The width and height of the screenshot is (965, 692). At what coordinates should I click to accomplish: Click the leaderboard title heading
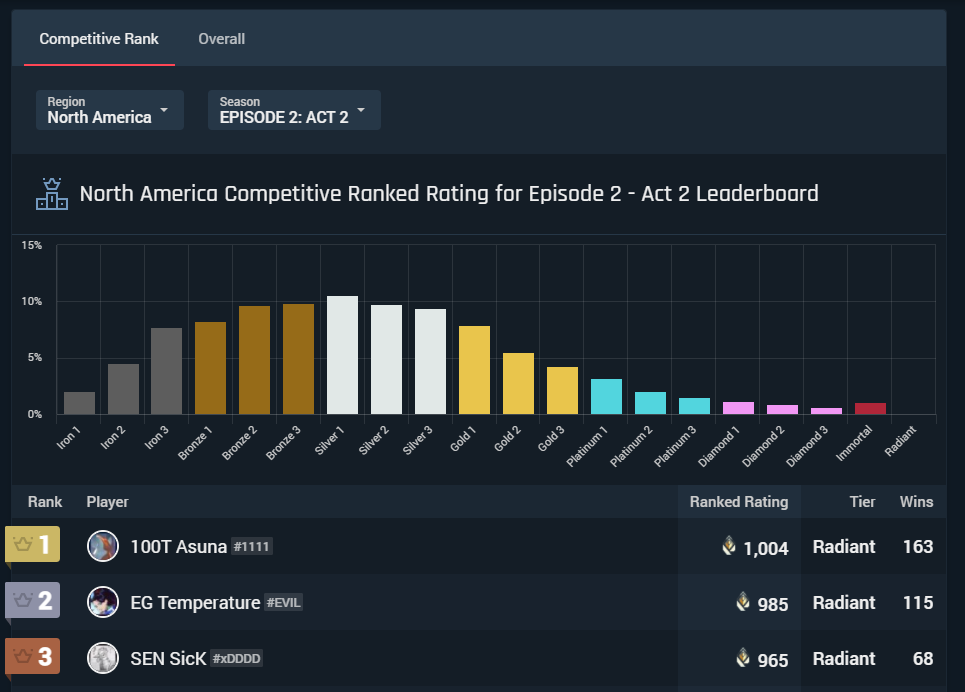click(x=449, y=194)
